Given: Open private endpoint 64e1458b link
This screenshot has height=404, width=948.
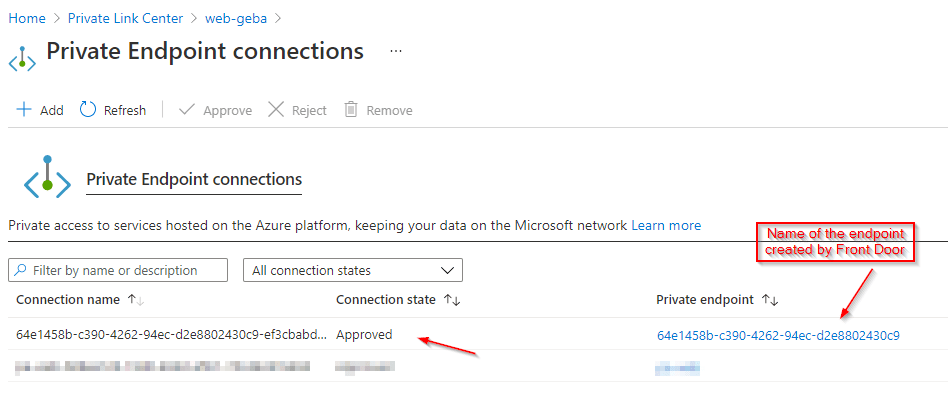Looking at the screenshot, I should pyautogui.click(x=777, y=335).
